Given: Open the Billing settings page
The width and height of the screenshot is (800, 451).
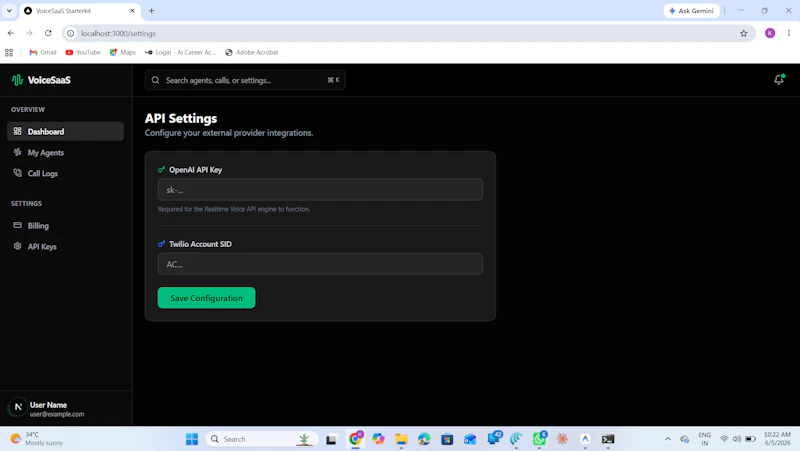Looking at the screenshot, I should click(65, 226).
